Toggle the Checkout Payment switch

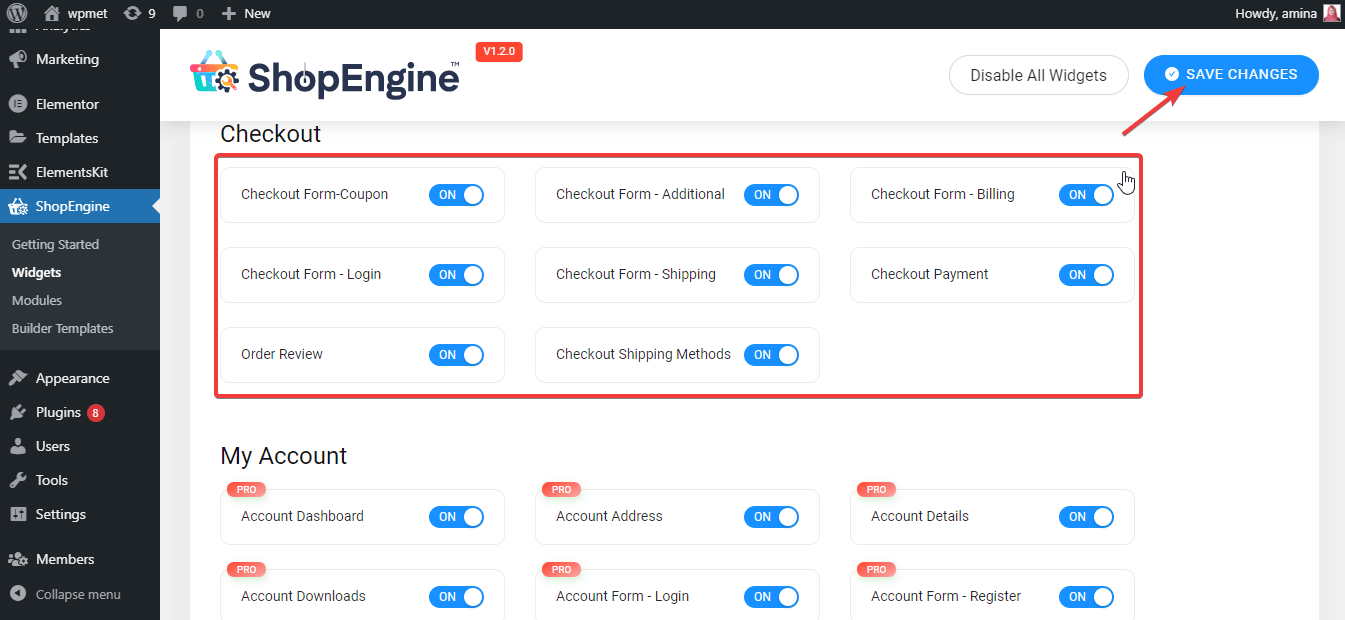[1086, 275]
